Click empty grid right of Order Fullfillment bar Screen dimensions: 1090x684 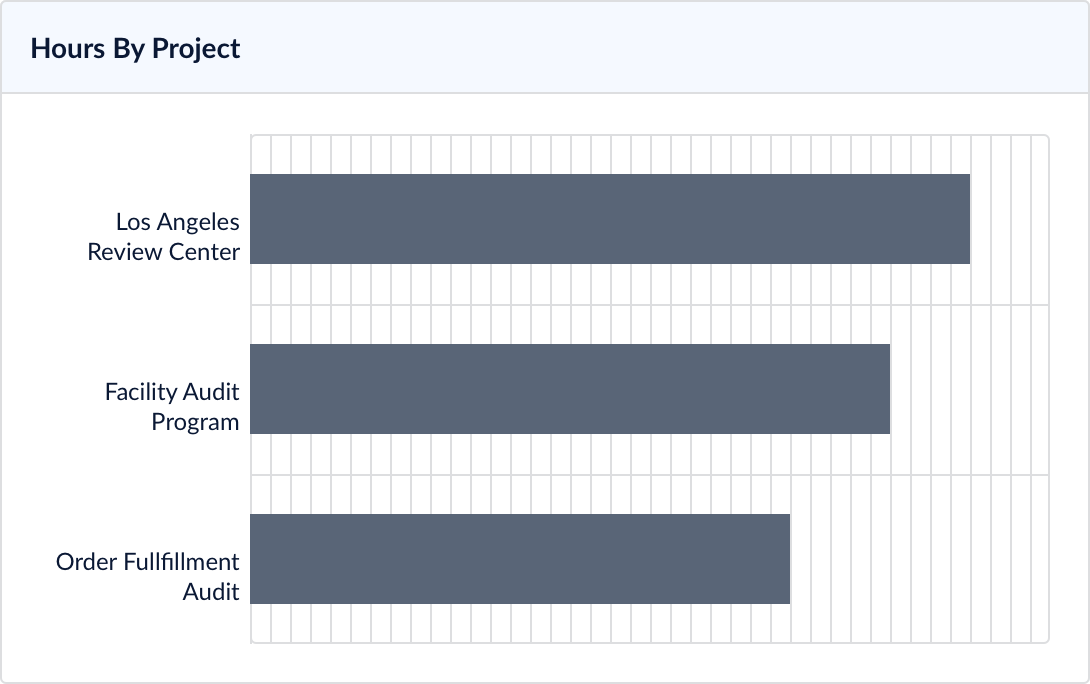pyautogui.click(x=918, y=559)
